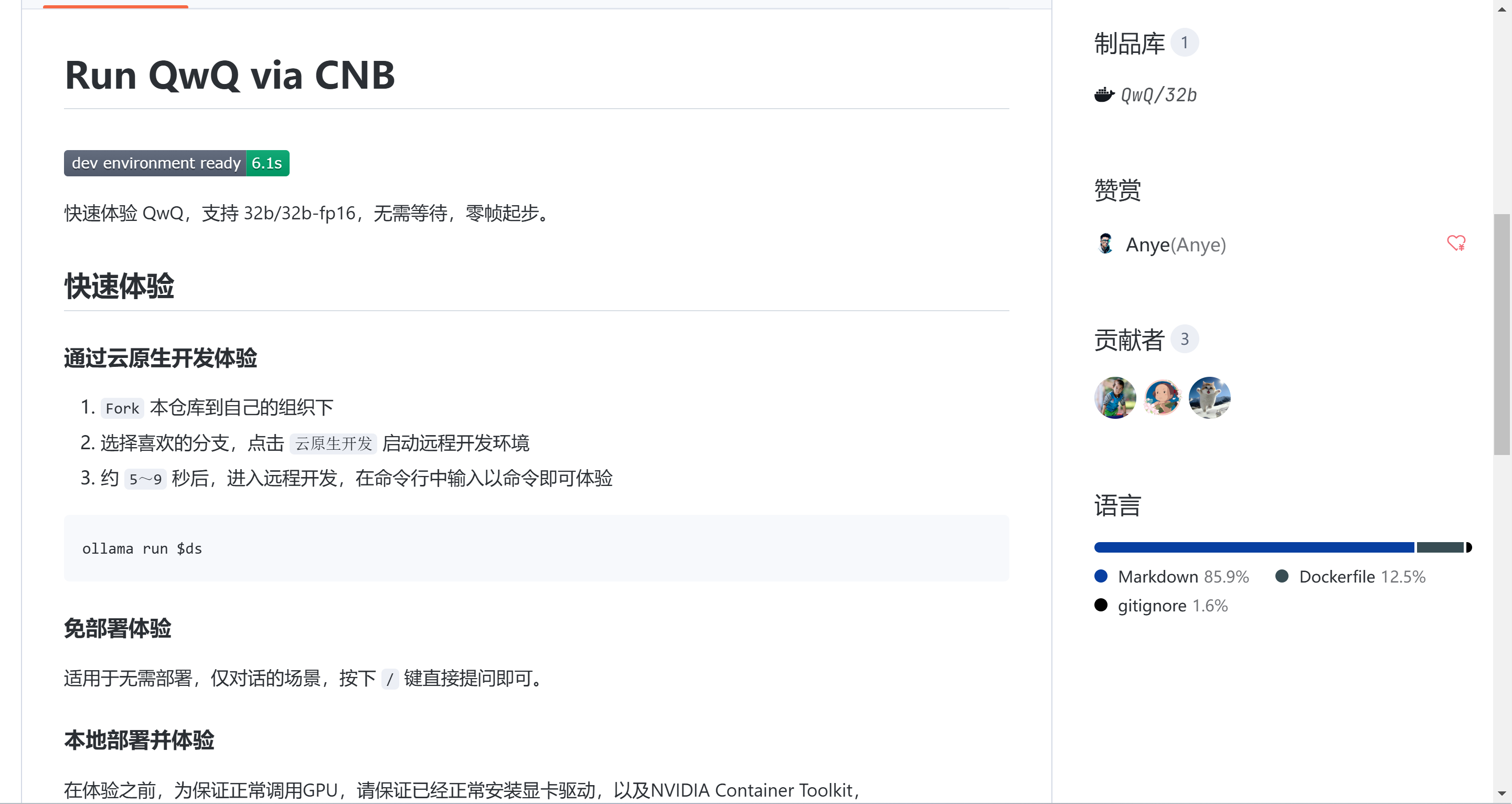The width and height of the screenshot is (1512, 804).
Task: Click the middle contributor avatar
Action: 1162,398
